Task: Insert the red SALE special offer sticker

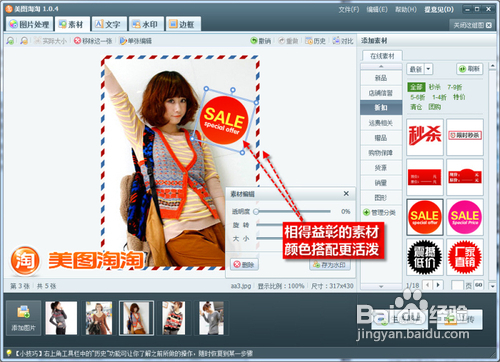Action: coord(425,217)
